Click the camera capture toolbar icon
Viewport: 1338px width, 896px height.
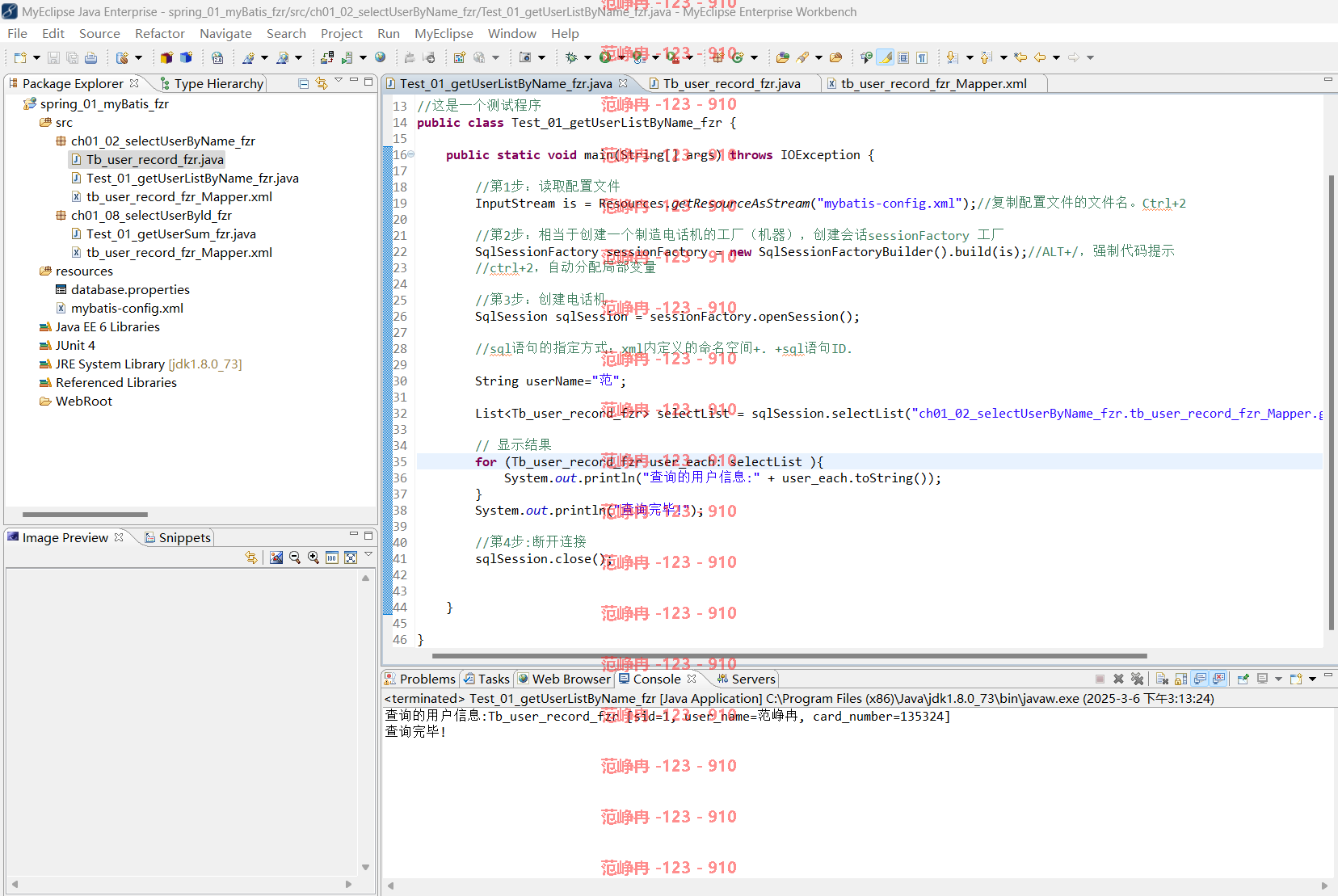pyautogui.click(x=525, y=57)
